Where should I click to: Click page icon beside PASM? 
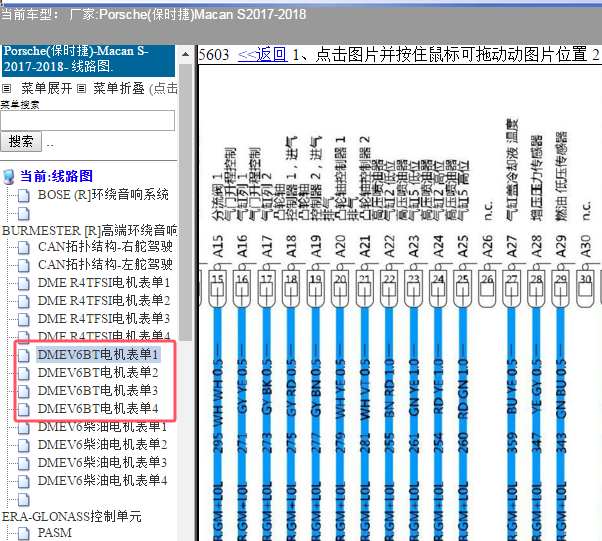click(x=24, y=533)
